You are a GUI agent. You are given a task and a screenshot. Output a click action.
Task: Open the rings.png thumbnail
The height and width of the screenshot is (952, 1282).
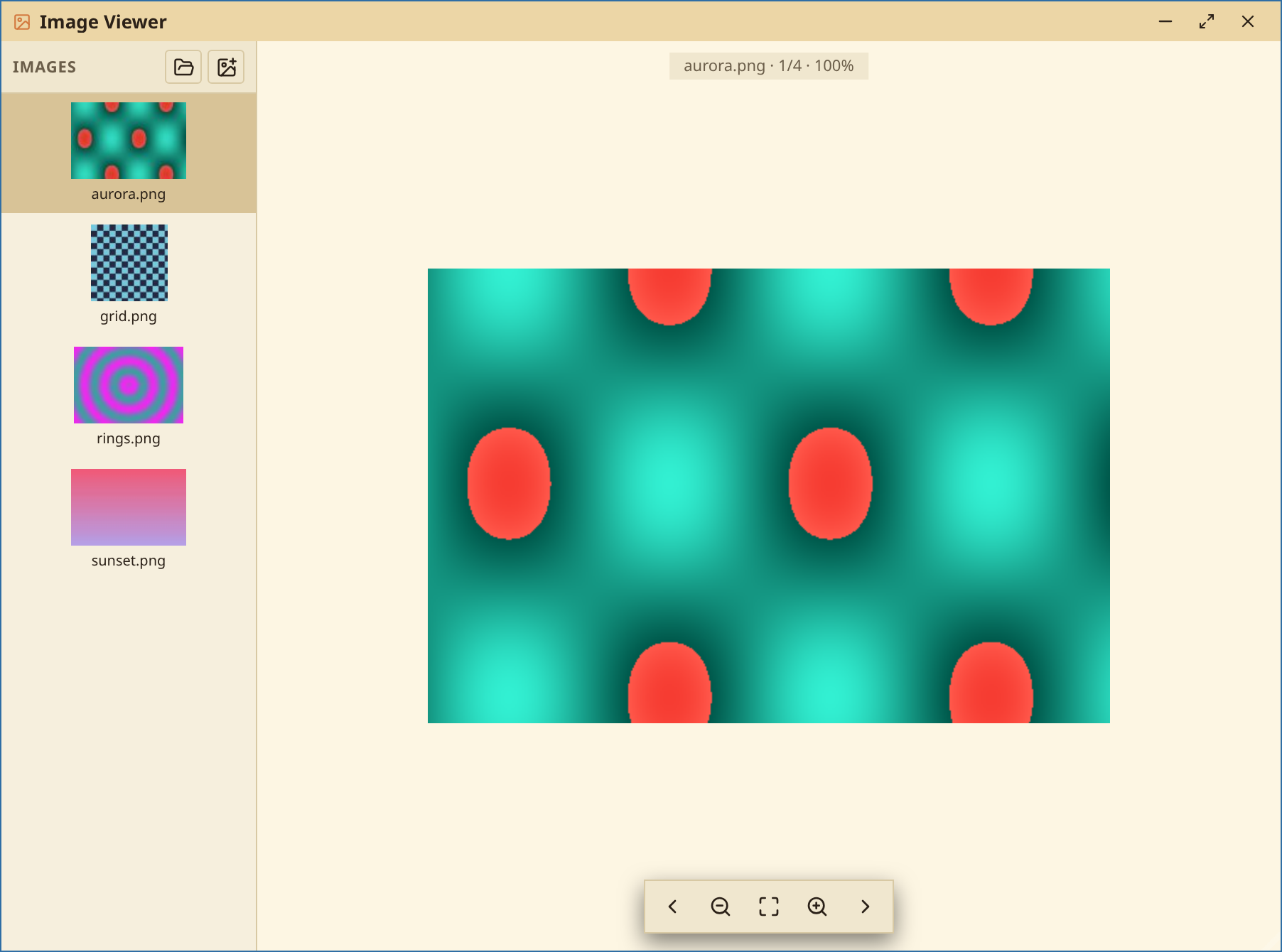[x=129, y=385]
